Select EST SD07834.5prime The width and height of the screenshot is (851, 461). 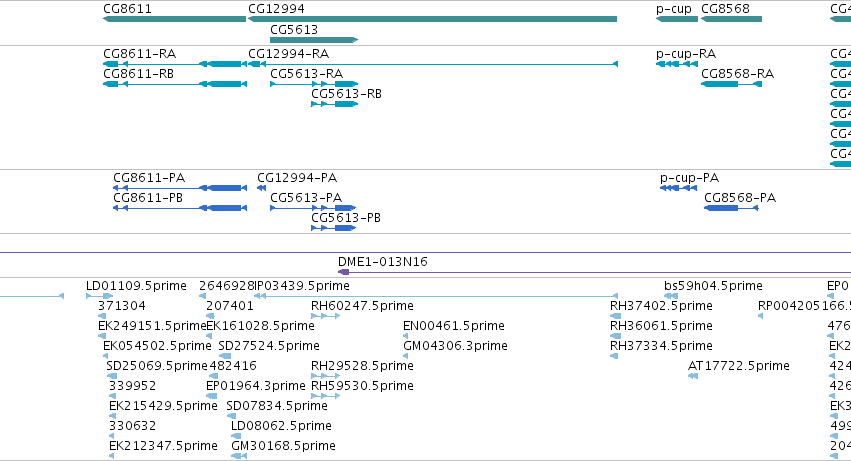(277, 406)
